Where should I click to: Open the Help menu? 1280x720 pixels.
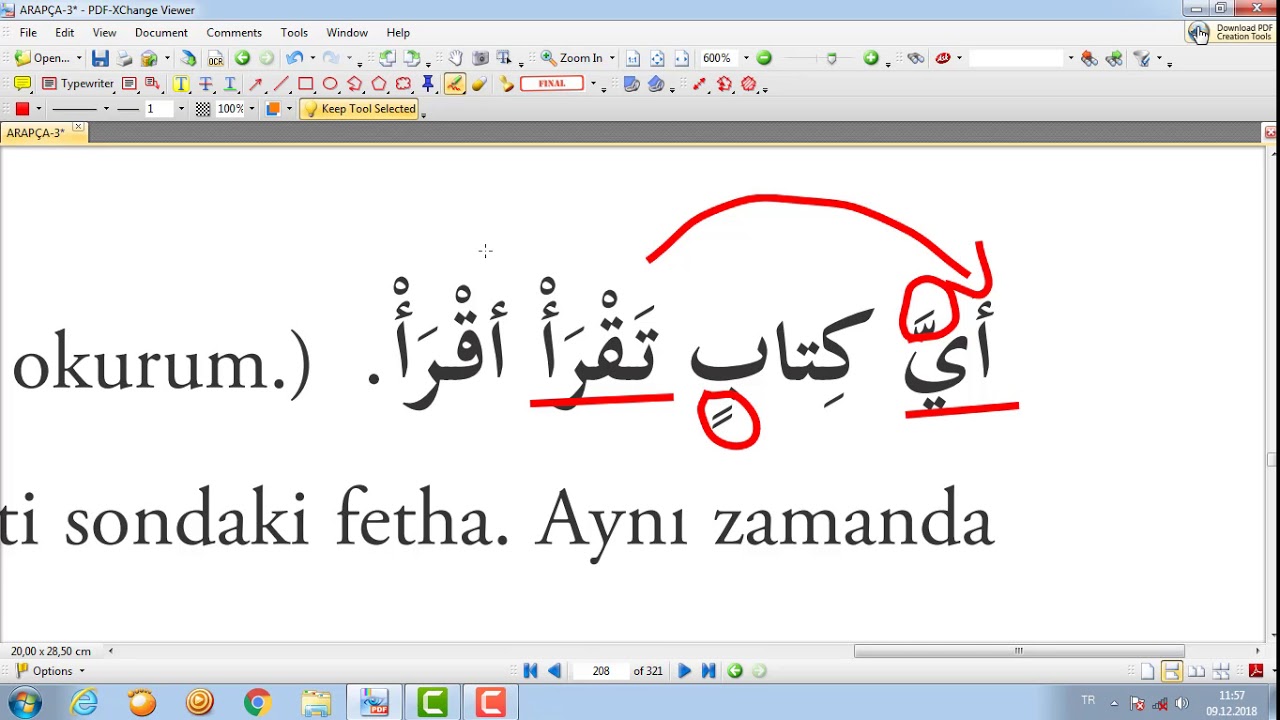pos(398,32)
